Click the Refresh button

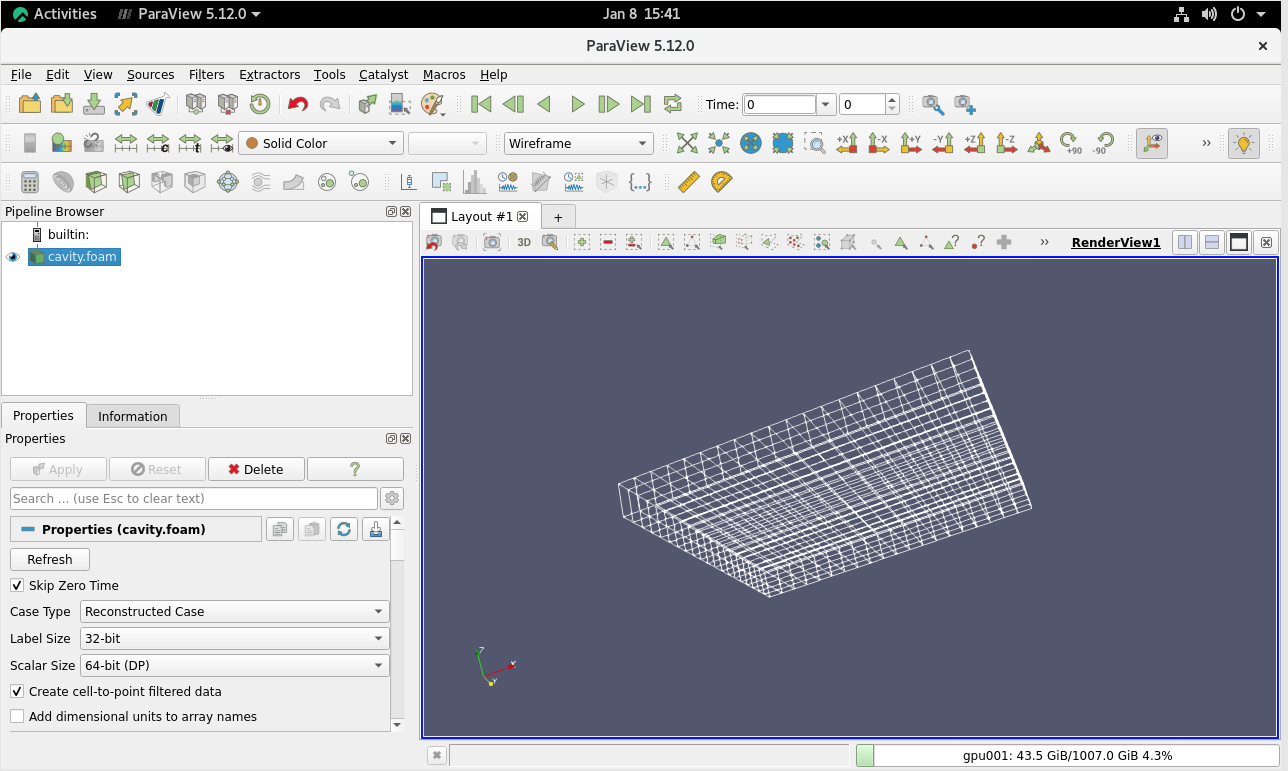tap(50, 560)
